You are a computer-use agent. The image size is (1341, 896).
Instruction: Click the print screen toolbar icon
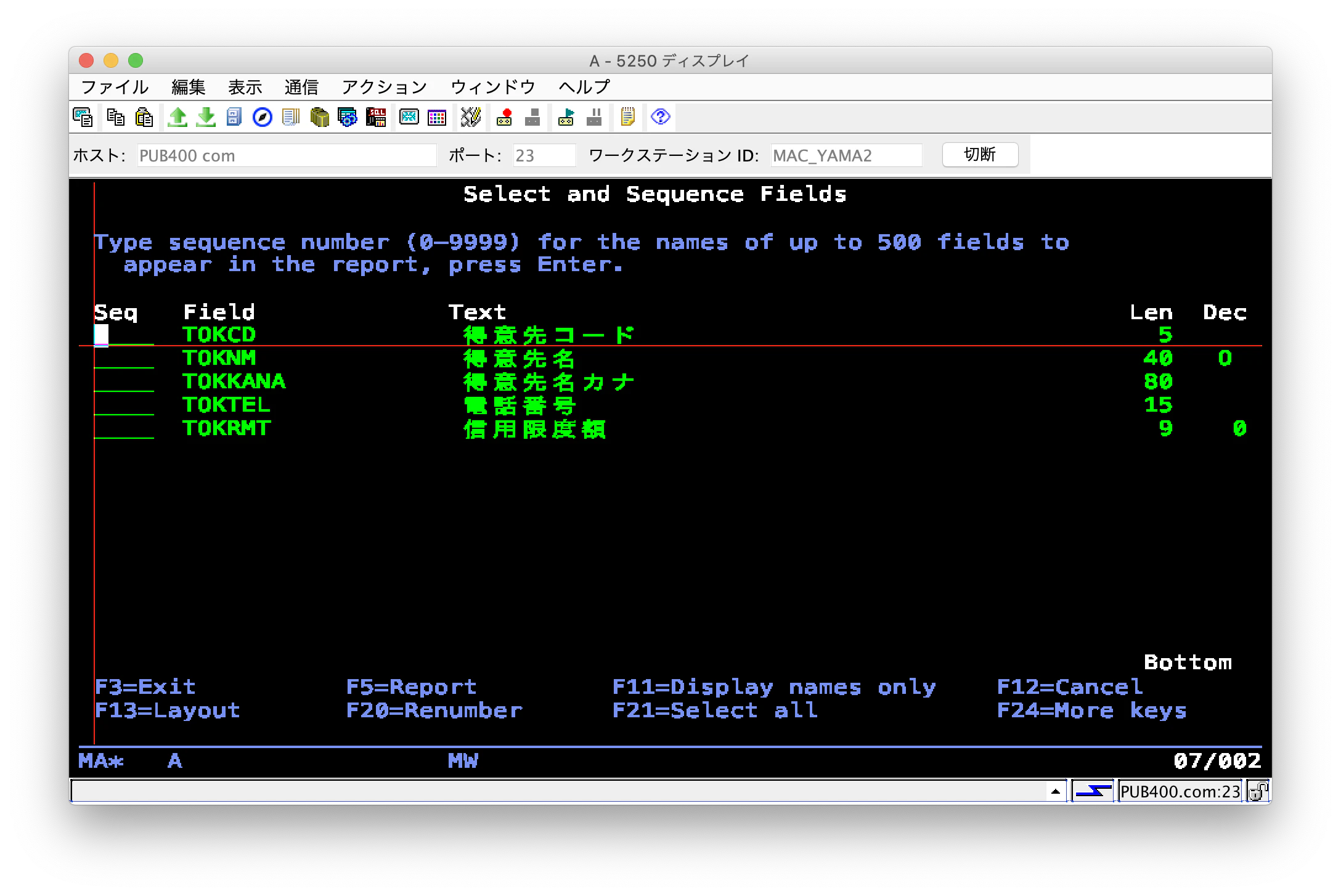(x=83, y=117)
